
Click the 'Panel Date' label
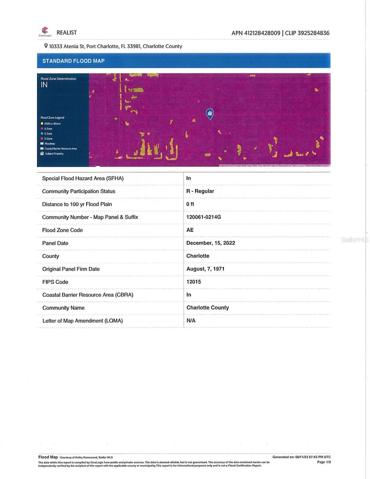click(55, 243)
